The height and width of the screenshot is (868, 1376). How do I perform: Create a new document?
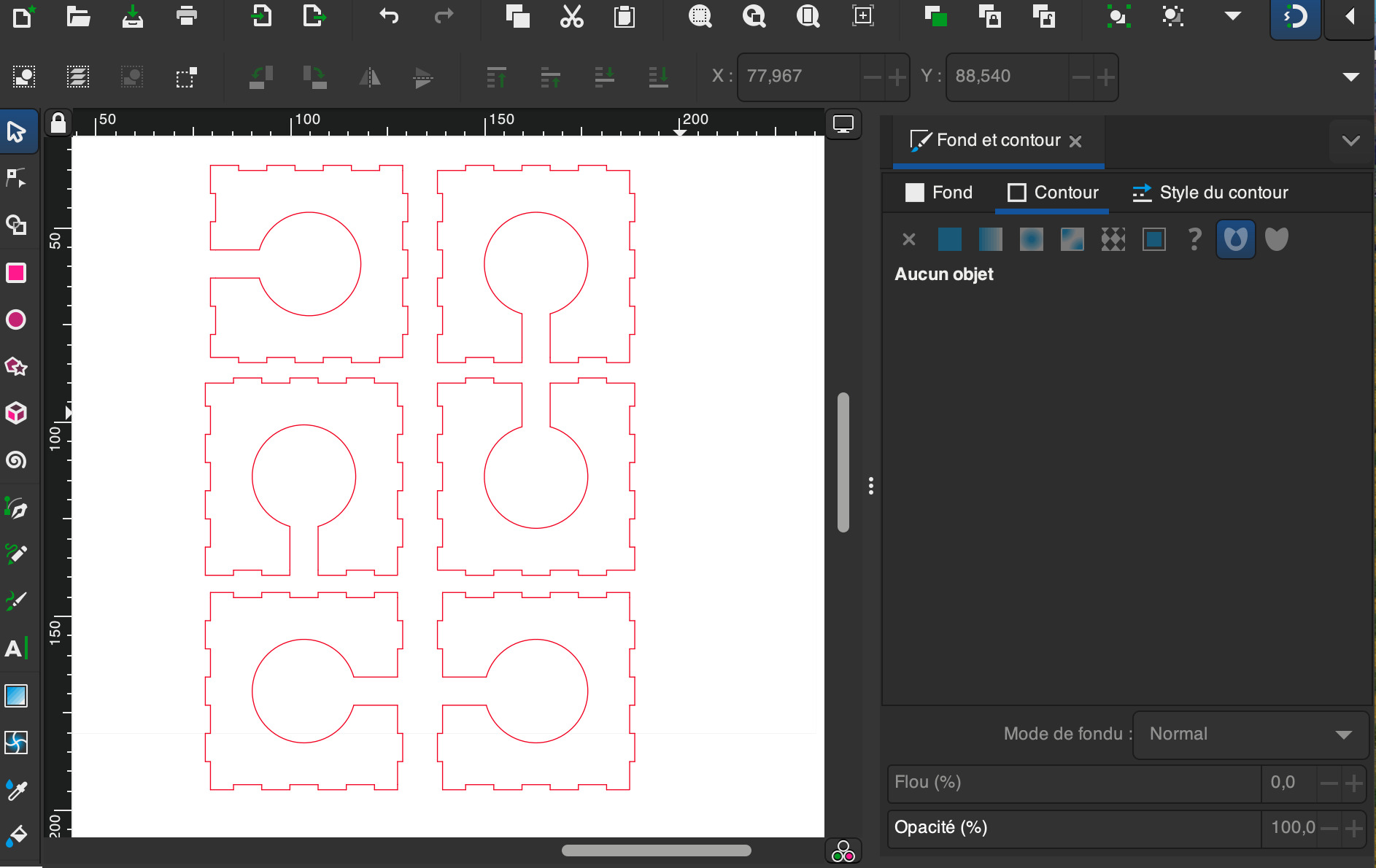coord(23,16)
